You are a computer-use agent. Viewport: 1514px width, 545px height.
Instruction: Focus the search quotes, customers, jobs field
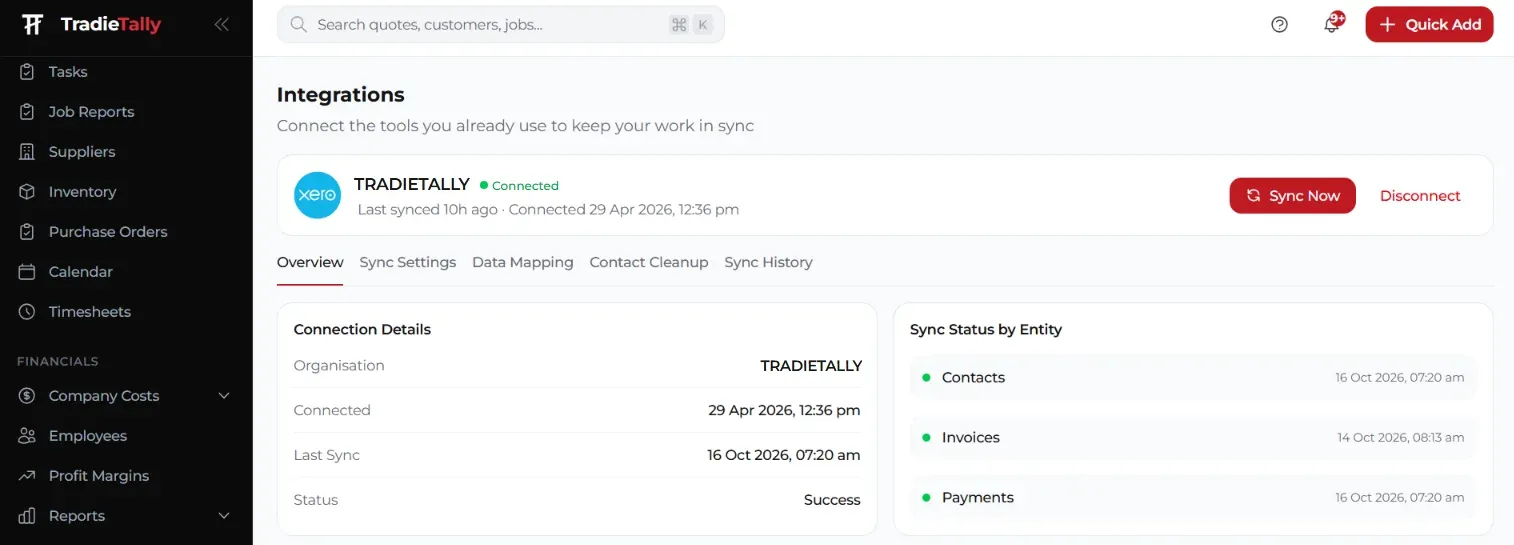tap(500, 25)
